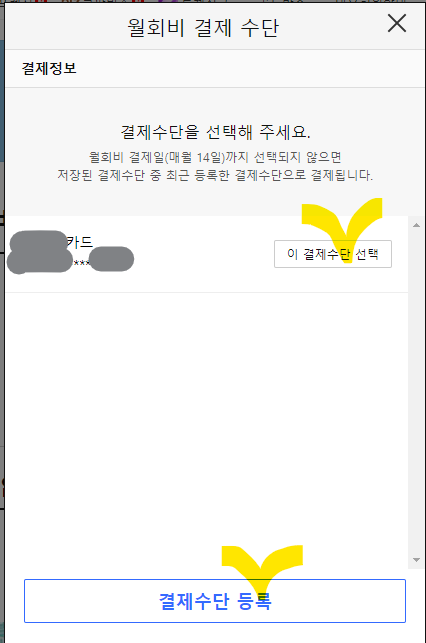Close the 월회비 결제 수단 dialog
This screenshot has width=426, height=643.
(x=397, y=23)
